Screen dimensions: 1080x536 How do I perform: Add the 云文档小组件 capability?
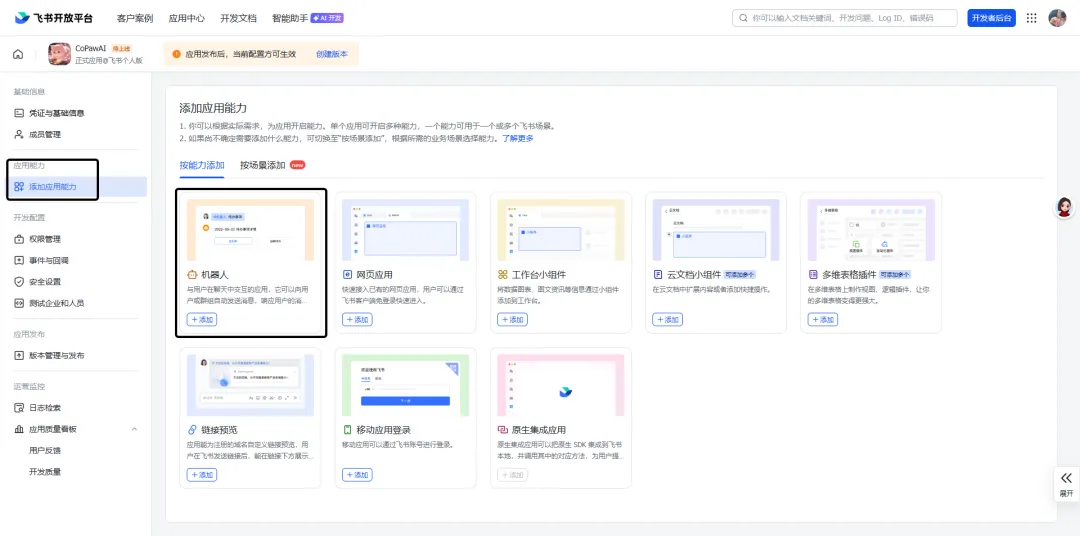[667, 320]
